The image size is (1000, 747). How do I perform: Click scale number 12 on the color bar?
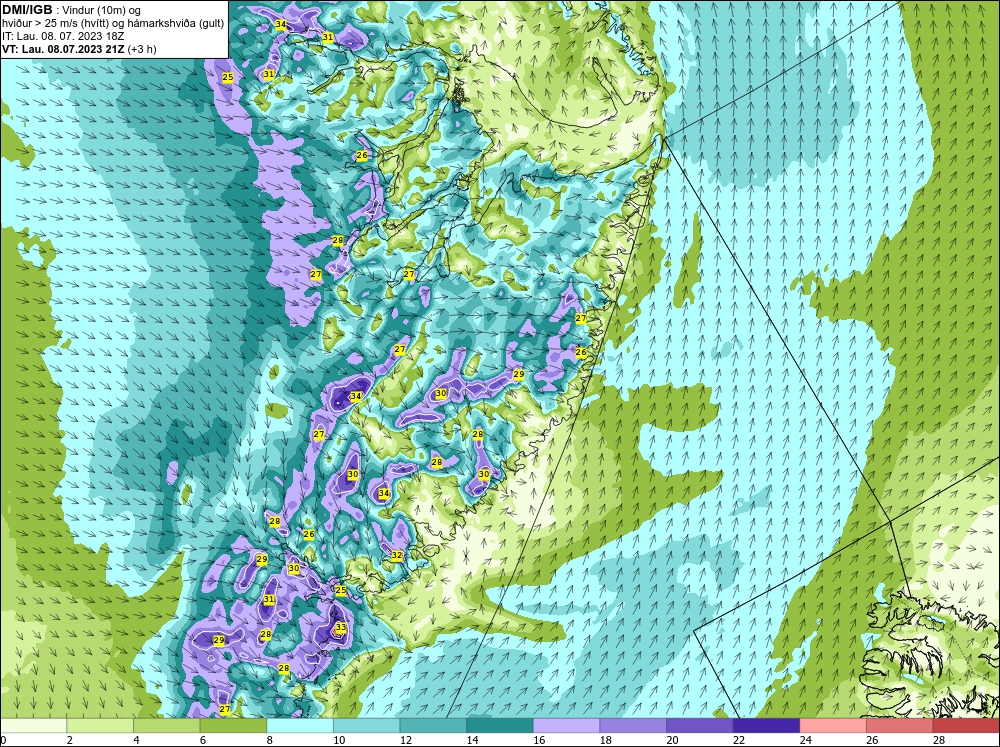pyautogui.click(x=406, y=740)
